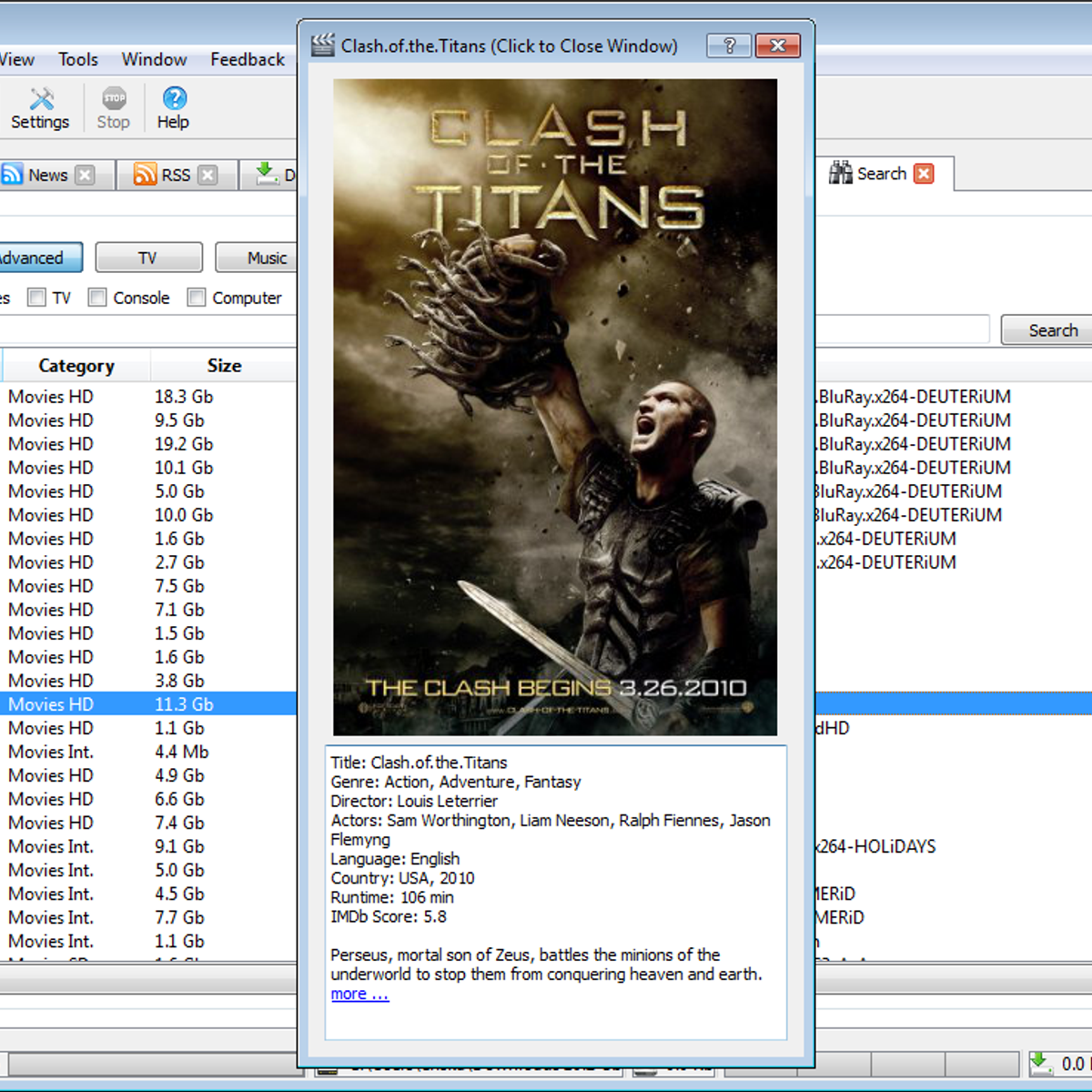The image size is (1092, 1092).
Task: Select the 10.1 Gb row
Action: point(148,468)
